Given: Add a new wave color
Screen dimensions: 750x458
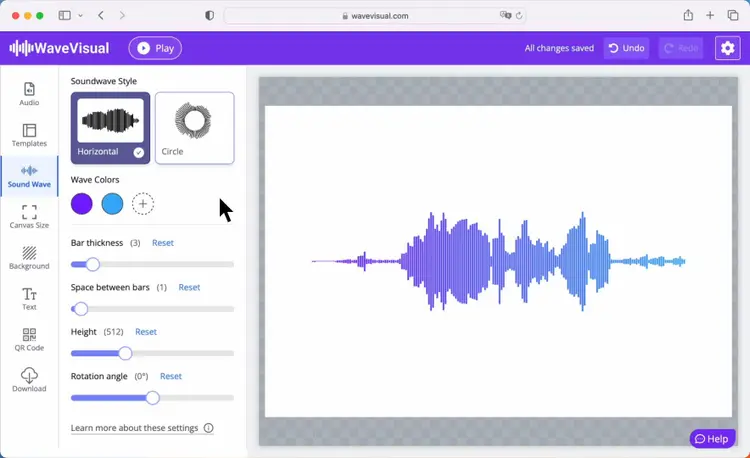Looking at the screenshot, I should pos(143,204).
